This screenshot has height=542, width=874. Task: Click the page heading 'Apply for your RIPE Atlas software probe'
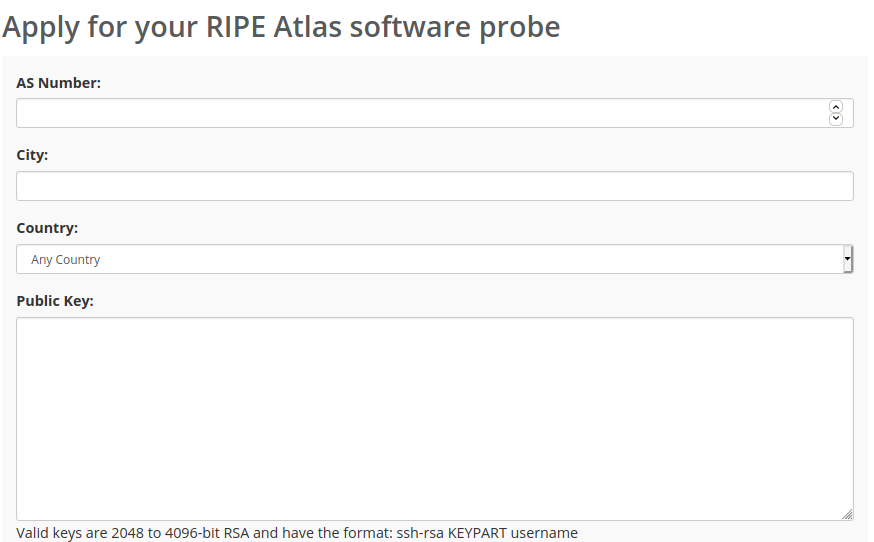281,27
